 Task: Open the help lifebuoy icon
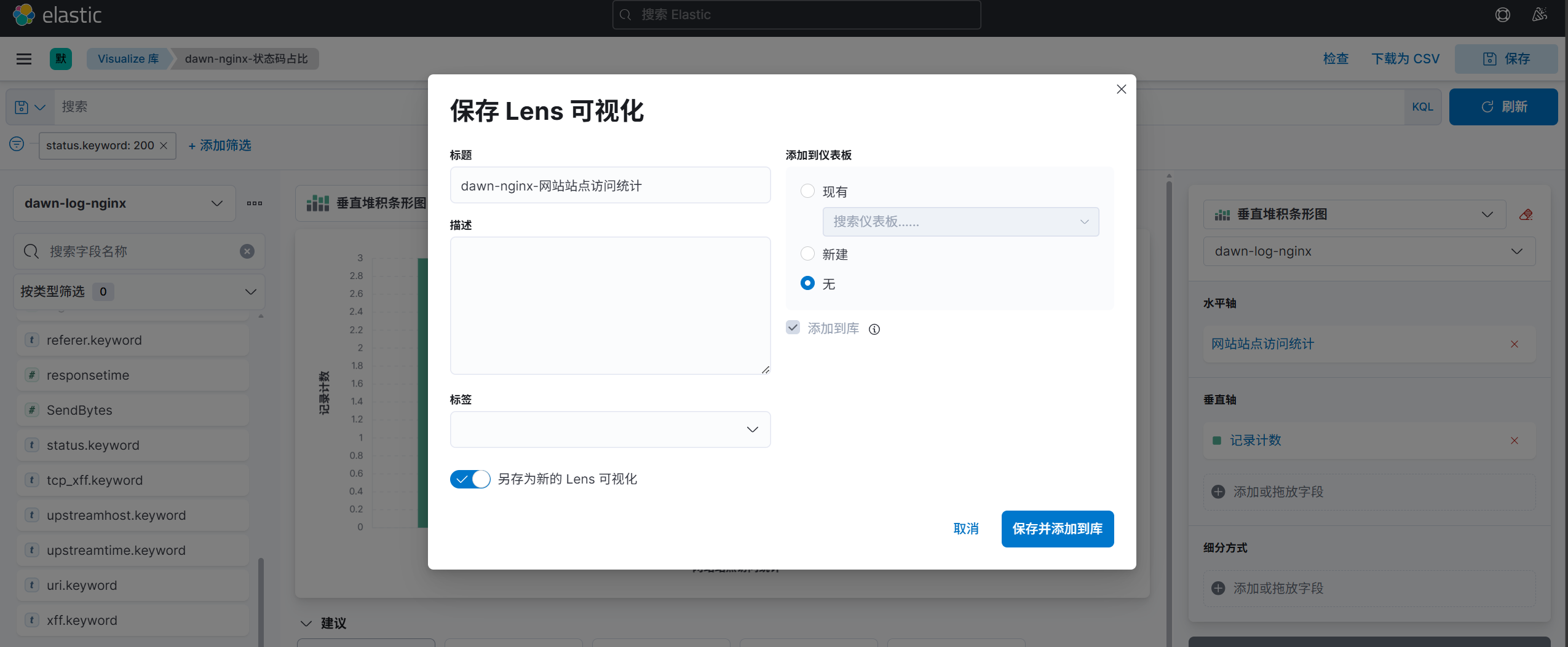pyautogui.click(x=1502, y=15)
